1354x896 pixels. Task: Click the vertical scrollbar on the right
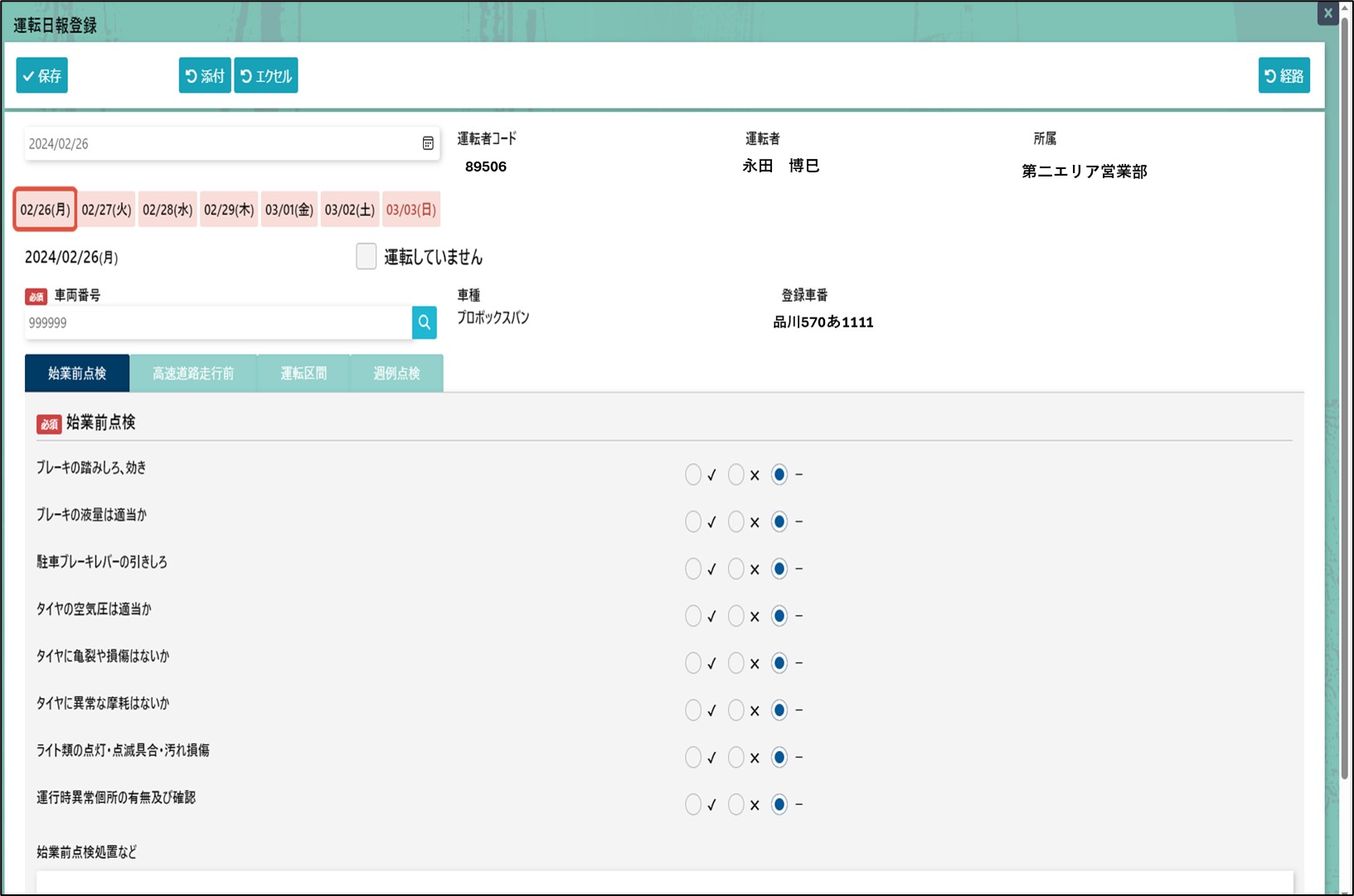(1345, 414)
